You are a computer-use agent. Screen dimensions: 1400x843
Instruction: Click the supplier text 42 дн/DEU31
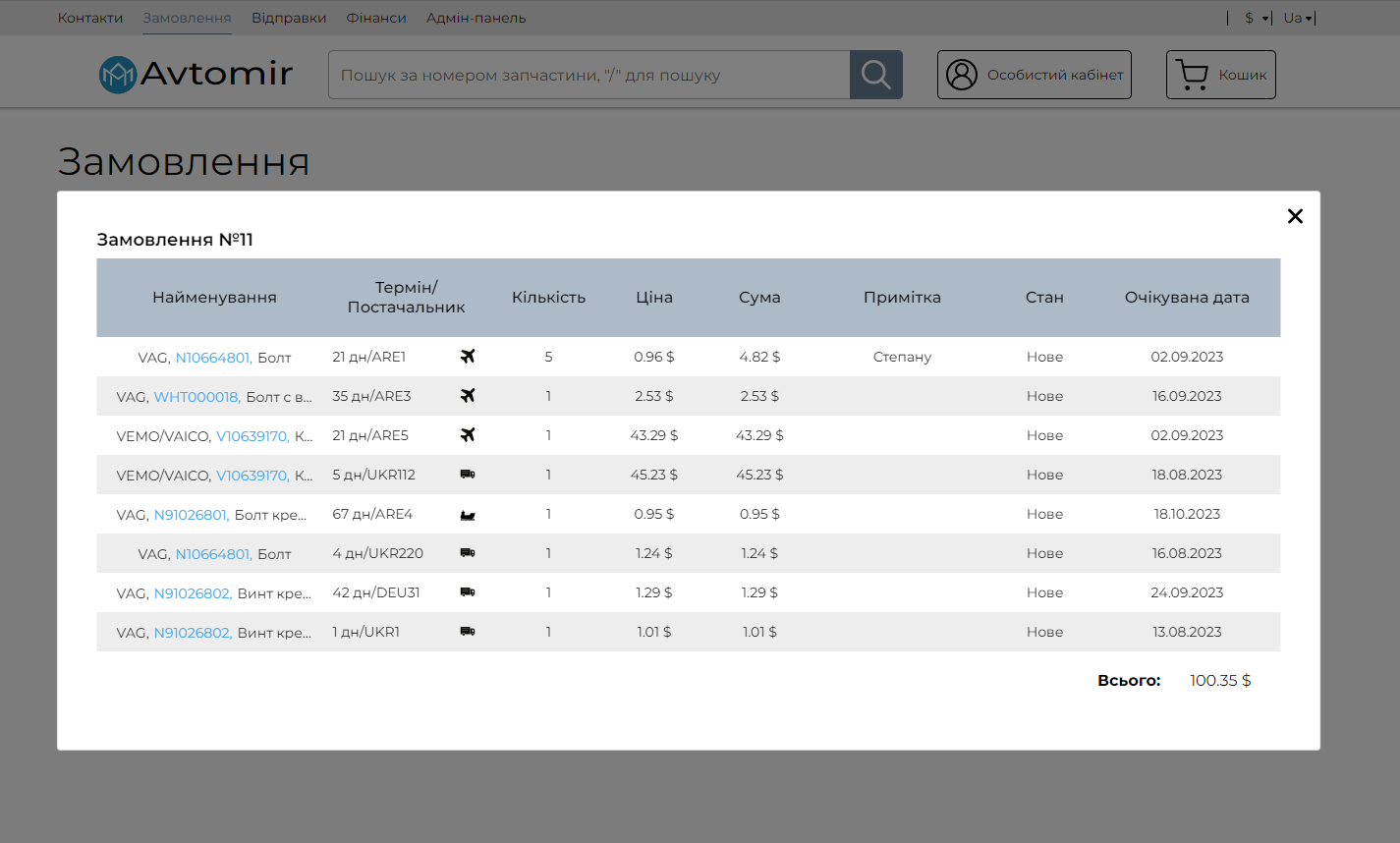376,592
